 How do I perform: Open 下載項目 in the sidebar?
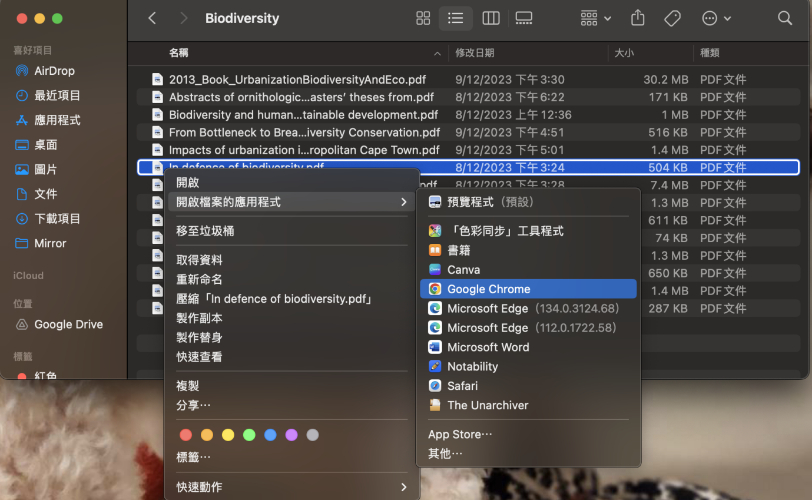pyautogui.click(x=48, y=218)
